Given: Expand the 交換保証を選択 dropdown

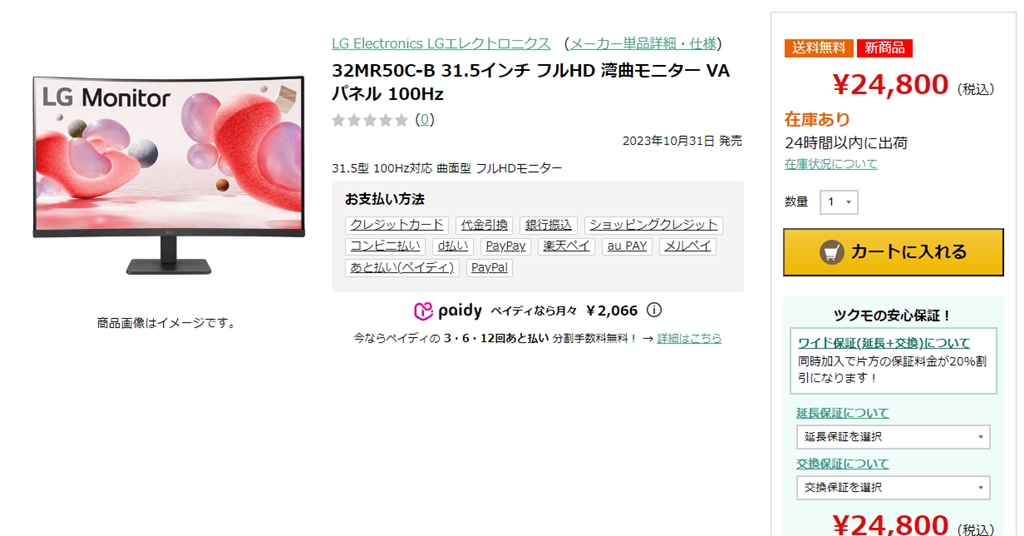Looking at the screenshot, I should click(893, 488).
